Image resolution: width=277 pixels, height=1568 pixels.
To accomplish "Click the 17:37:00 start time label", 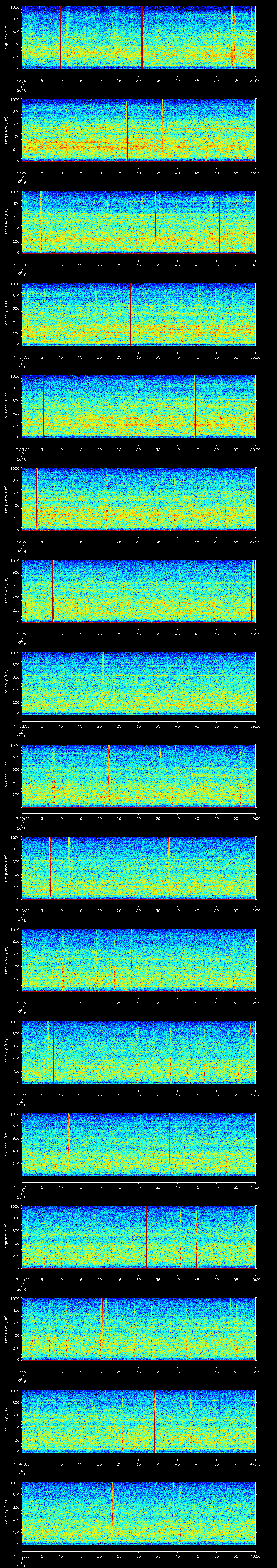I will tap(22, 634).
